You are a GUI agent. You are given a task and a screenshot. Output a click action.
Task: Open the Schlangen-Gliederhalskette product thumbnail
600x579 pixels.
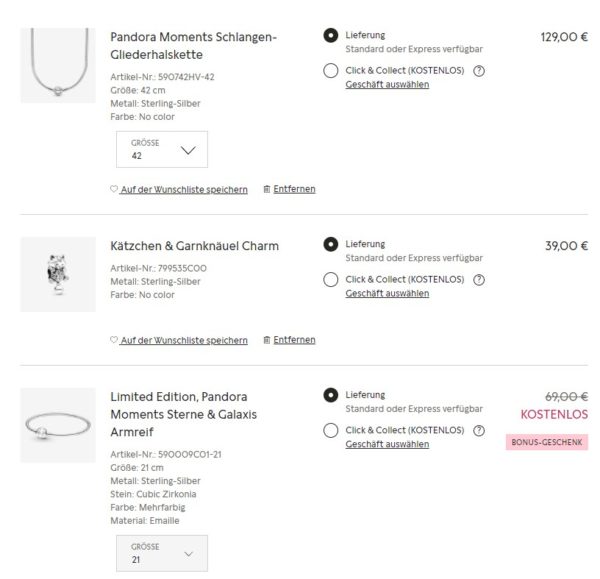click(58, 65)
